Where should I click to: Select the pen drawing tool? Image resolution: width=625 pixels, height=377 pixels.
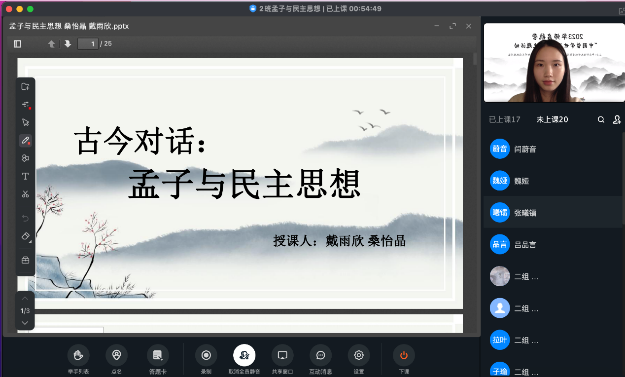pos(26,140)
